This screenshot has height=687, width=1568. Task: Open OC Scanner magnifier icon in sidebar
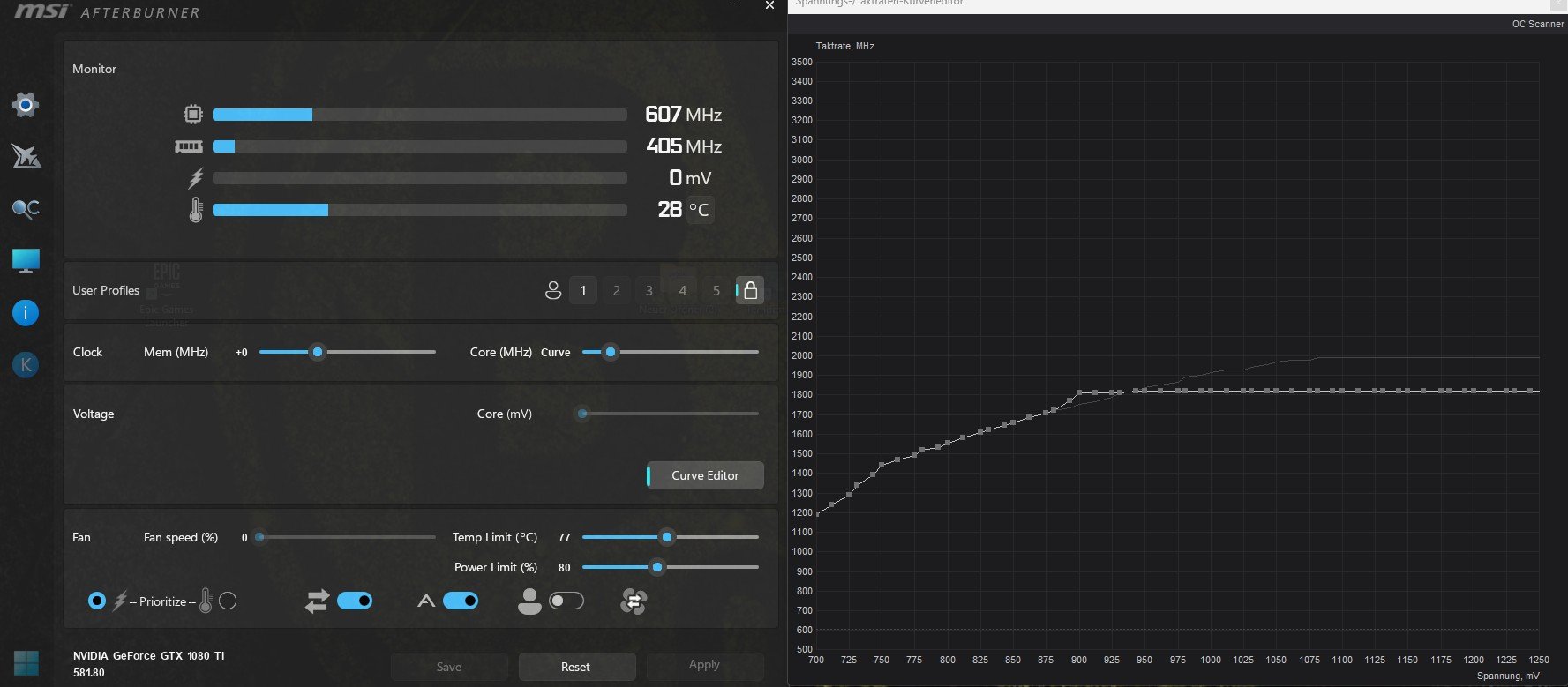click(26, 209)
